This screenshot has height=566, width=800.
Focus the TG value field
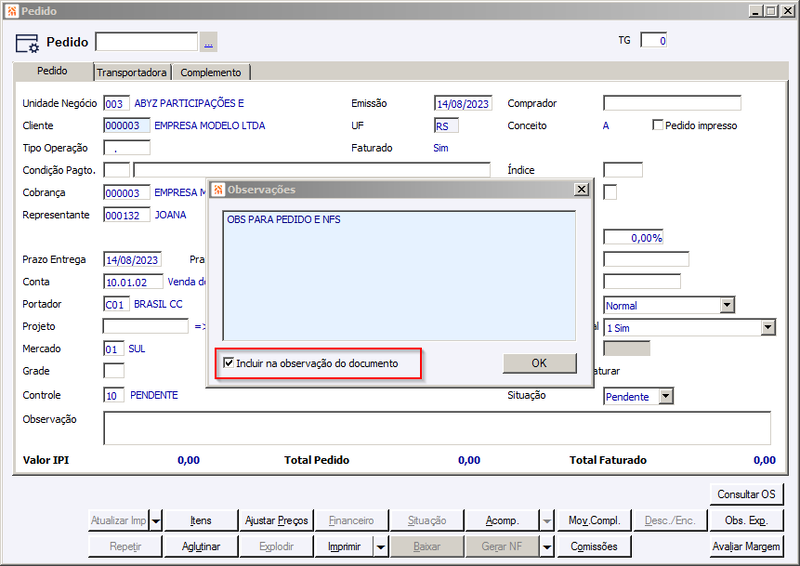tap(654, 40)
